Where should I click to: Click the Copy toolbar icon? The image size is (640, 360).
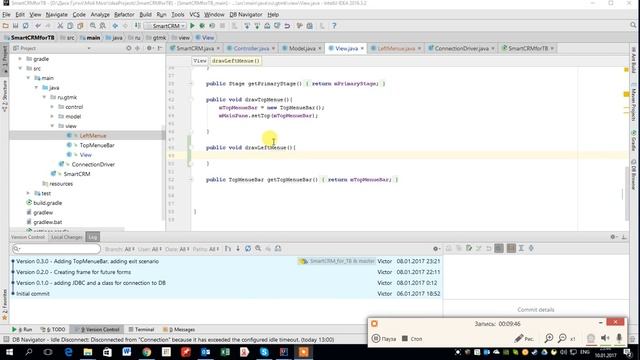click(70, 26)
